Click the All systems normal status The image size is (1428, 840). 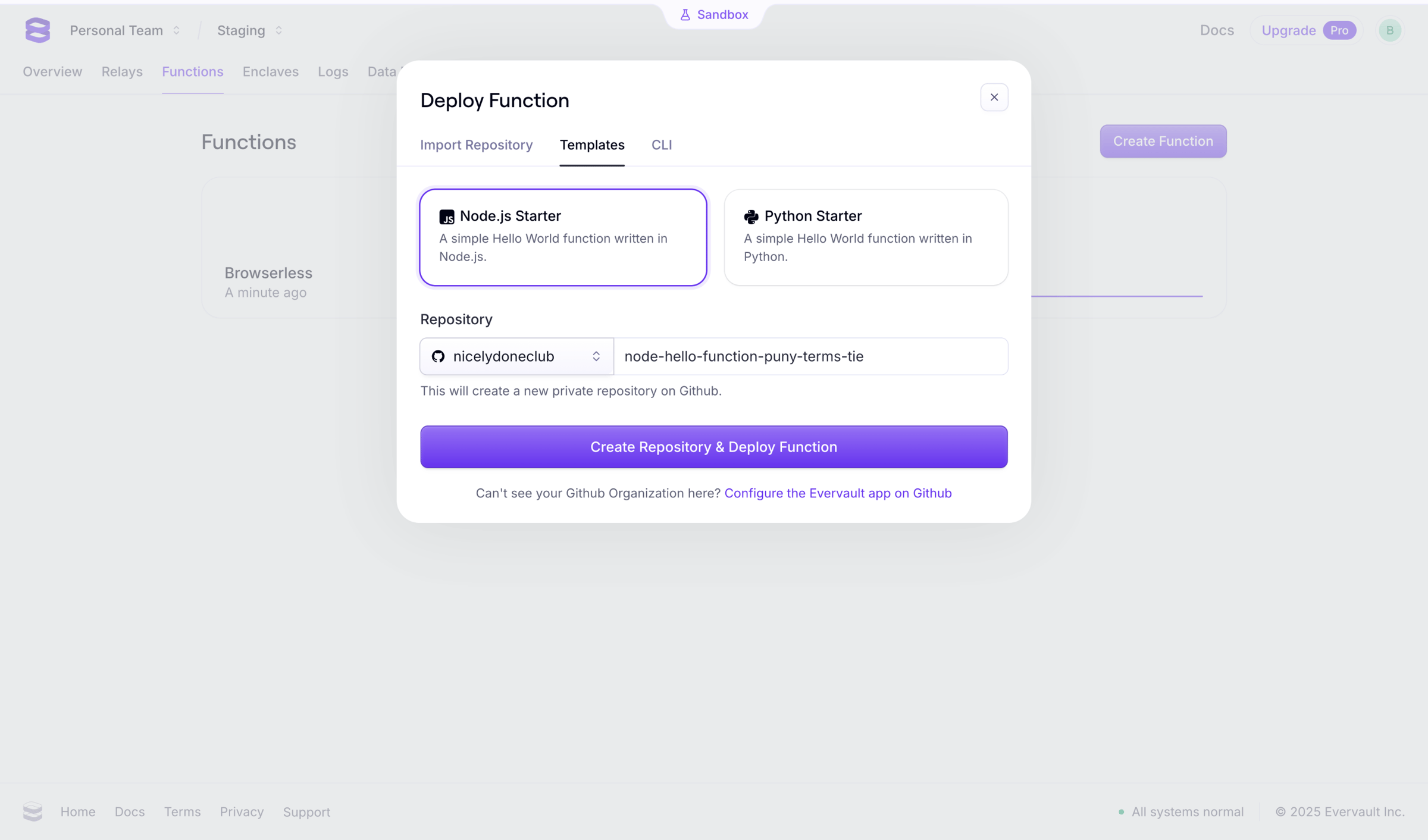[x=1181, y=812]
